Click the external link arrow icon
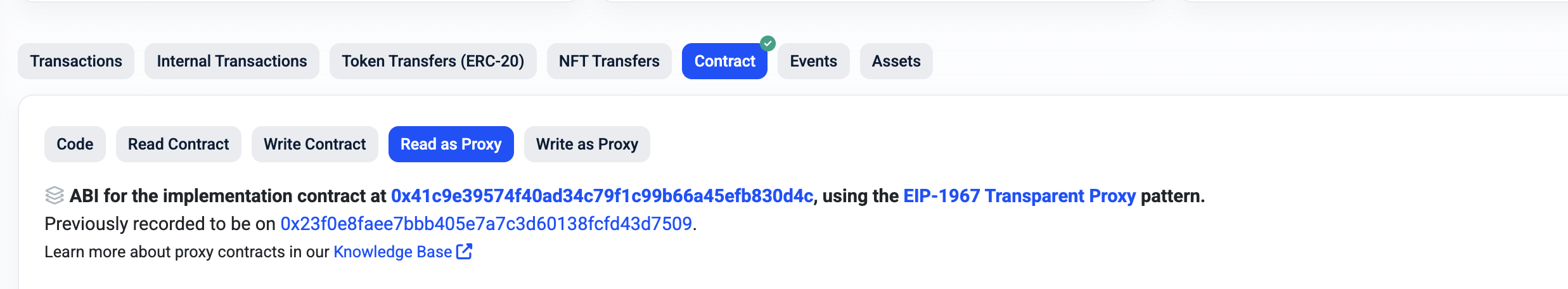 click(x=465, y=252)
